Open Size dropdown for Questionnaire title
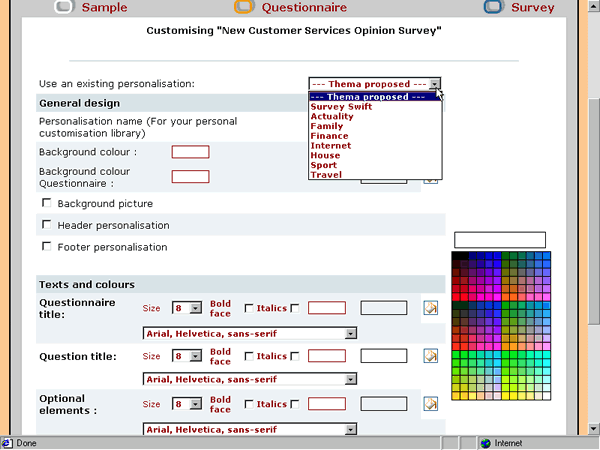 click(x=196, y=308)
